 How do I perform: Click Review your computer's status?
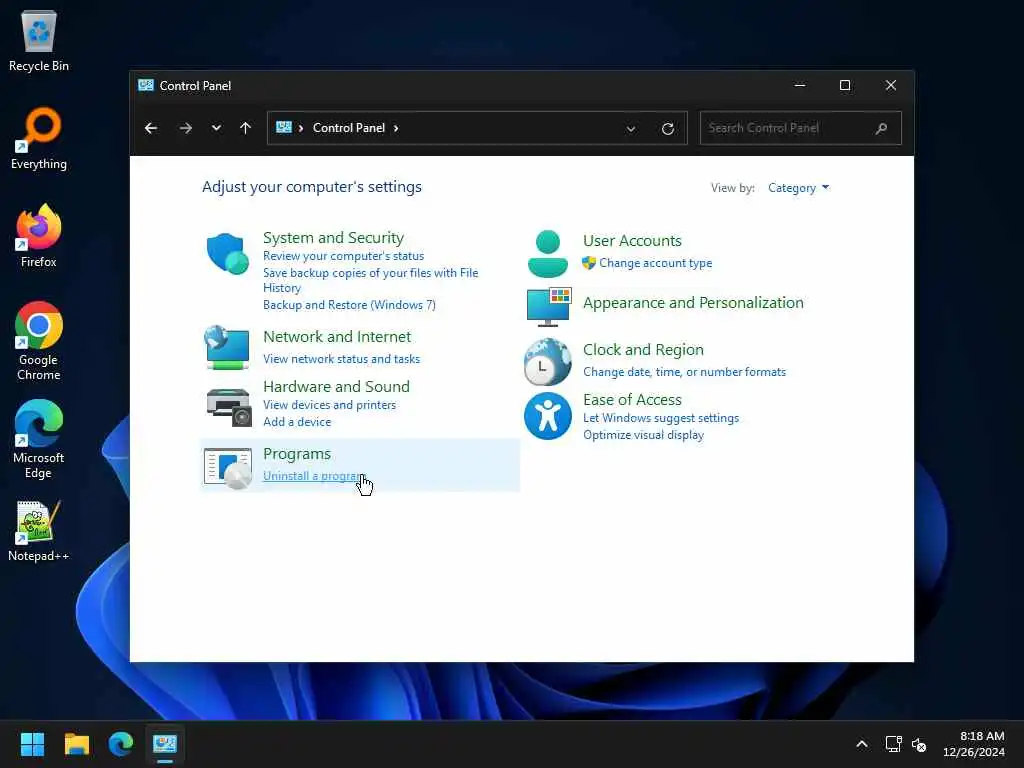coord(344,256)
